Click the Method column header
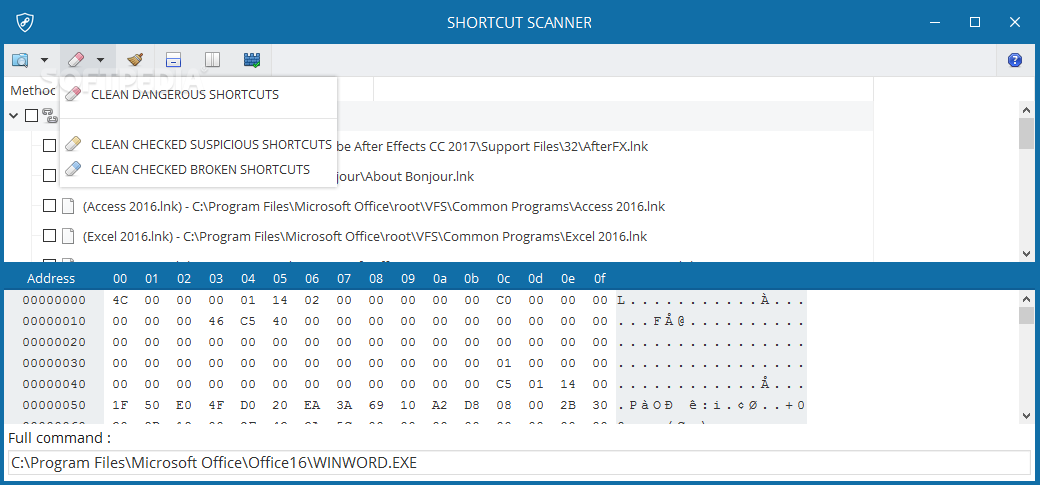This screenshot has width=1040, height=485. click(34, 90)
